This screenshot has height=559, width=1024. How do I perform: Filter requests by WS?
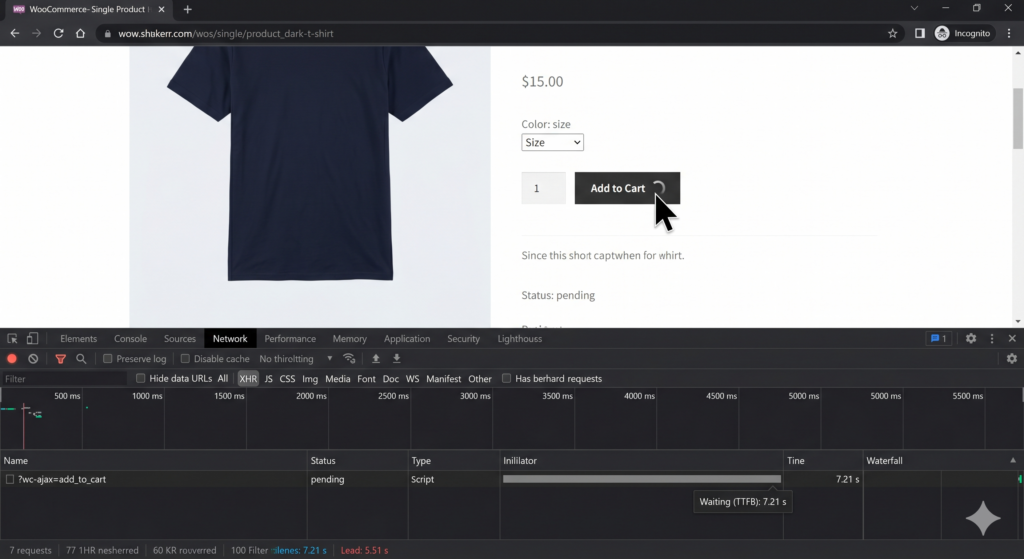tap(412, 379)
